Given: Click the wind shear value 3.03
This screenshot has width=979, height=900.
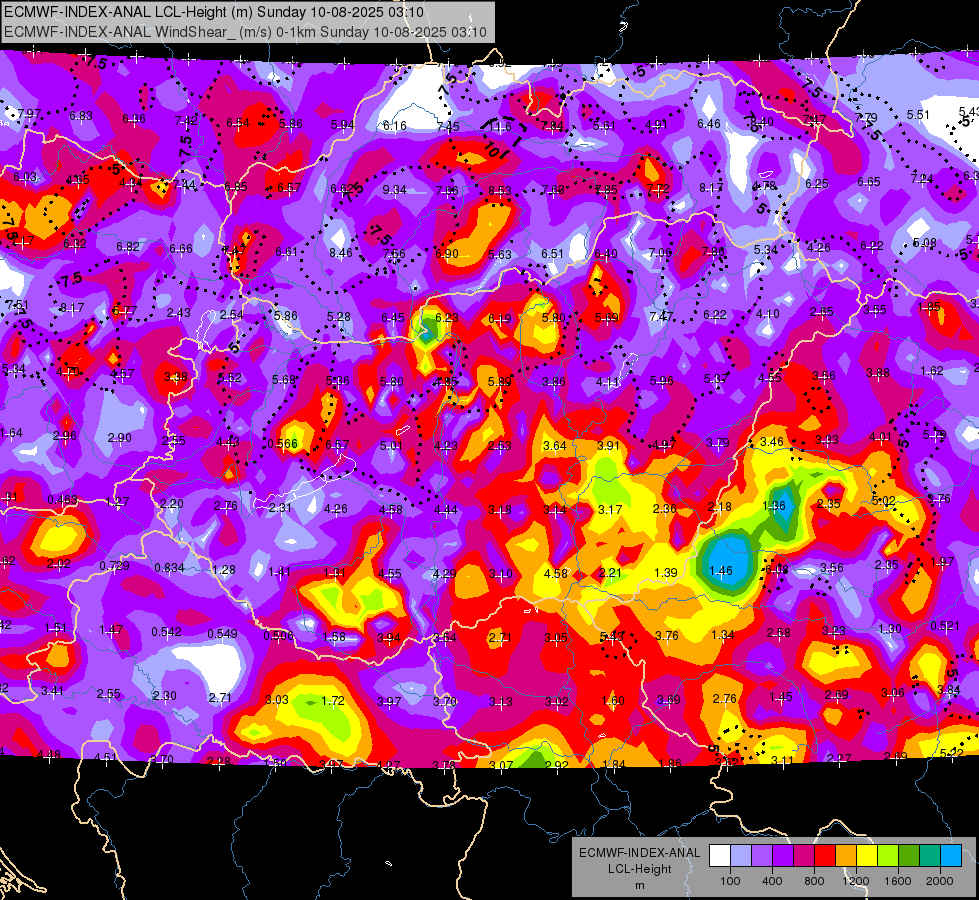Looking at the screenshot, I should tap(277, 700).
